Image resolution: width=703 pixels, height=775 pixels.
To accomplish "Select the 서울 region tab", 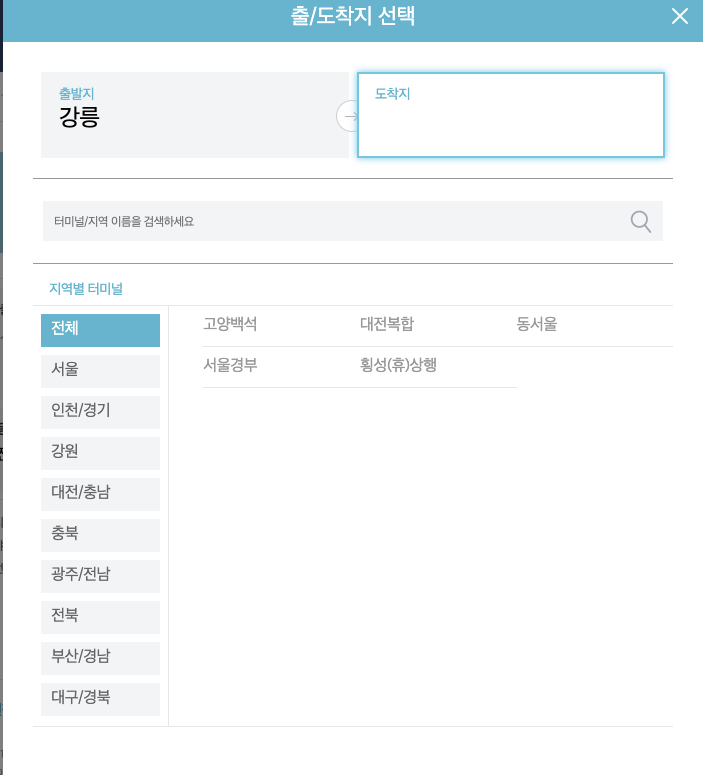I will click(100, 371).
